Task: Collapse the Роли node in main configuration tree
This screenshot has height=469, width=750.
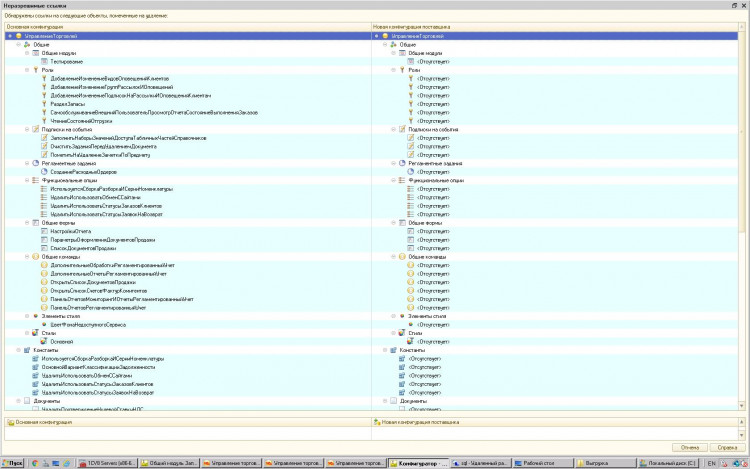Action: coord(27,70)
